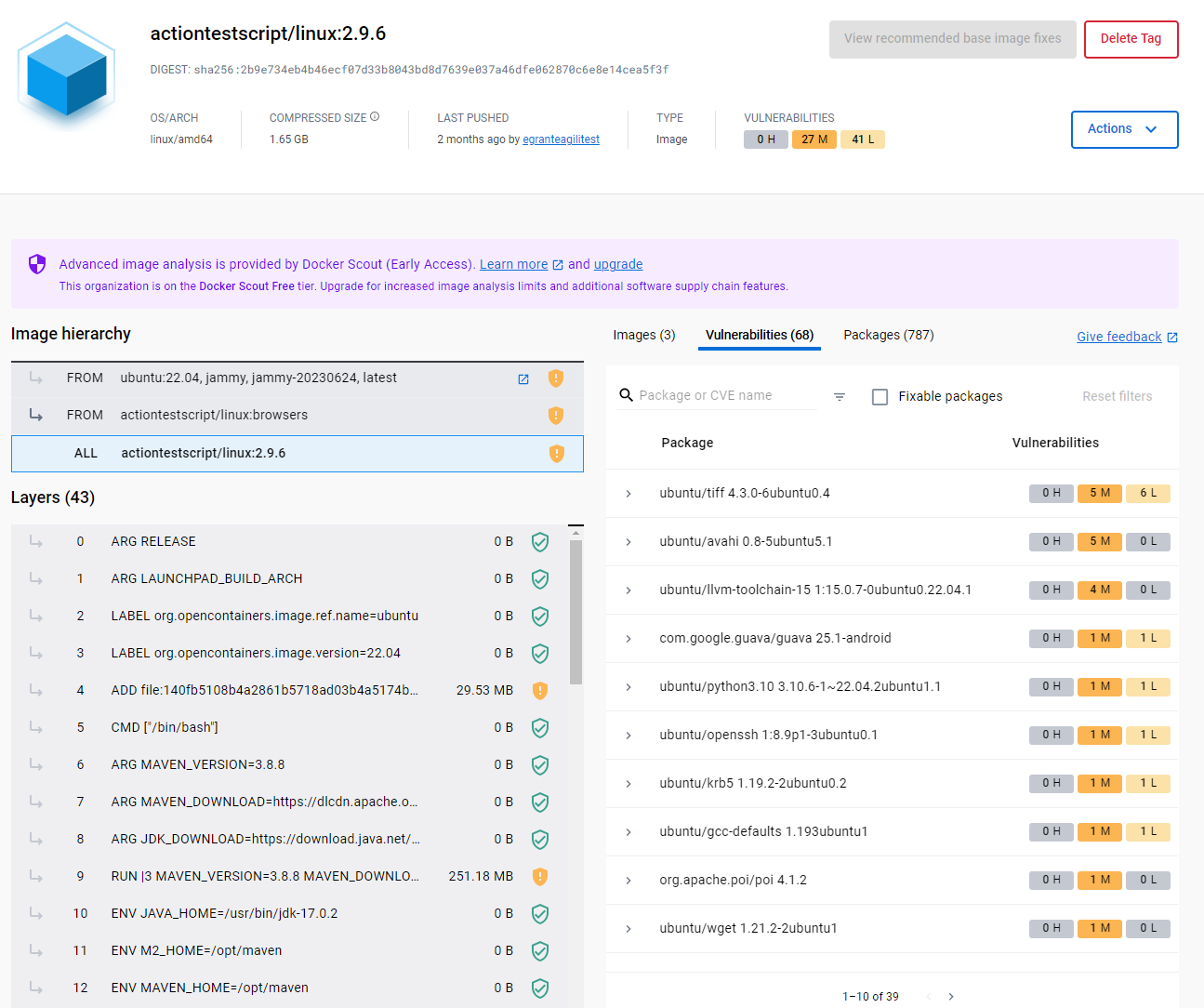Click green shield for ARG MAVEN_VERSION layer
This screenshot has height=1008, width=1204.
point(540,765)
